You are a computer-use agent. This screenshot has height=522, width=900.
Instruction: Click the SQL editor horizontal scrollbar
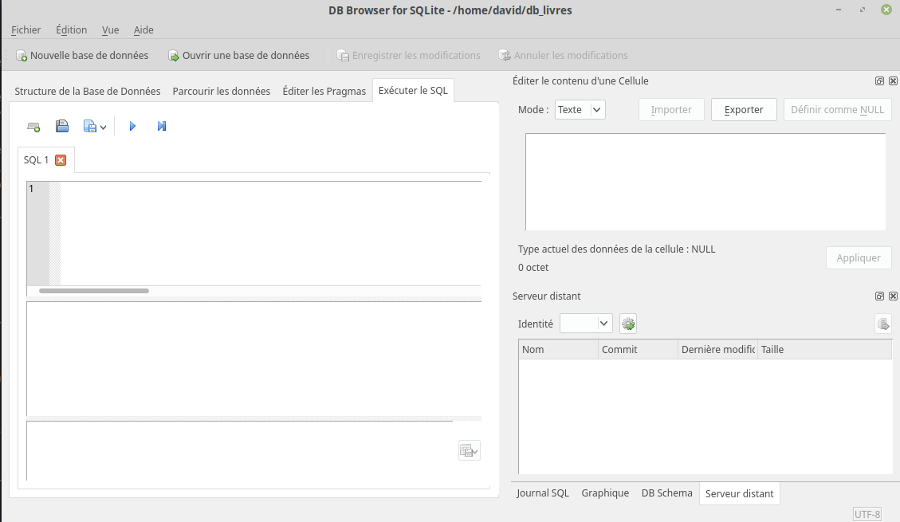click(94, 291)
